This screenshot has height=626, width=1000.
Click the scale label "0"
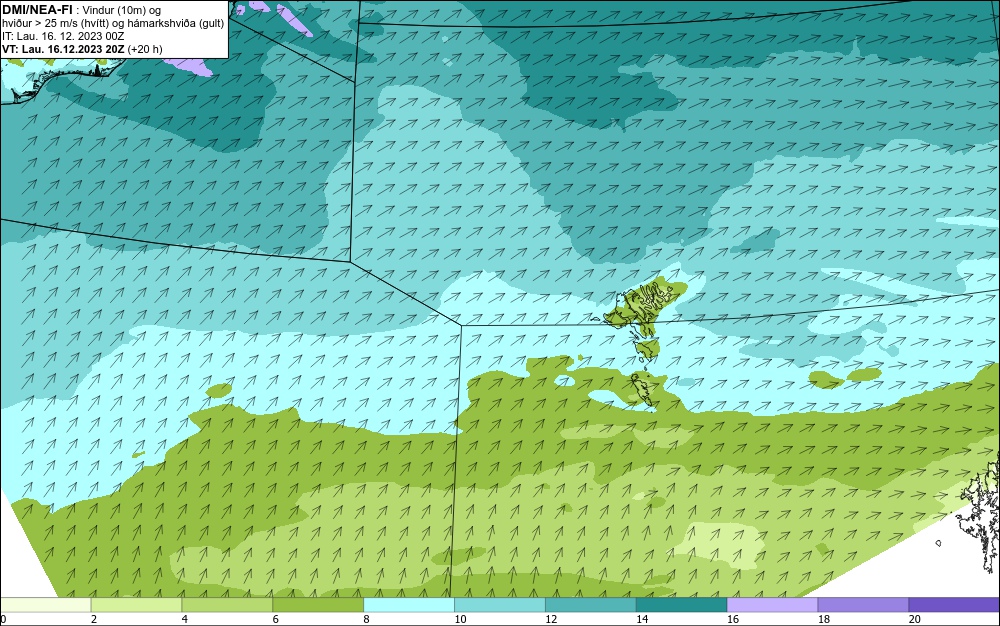(3, 619)
